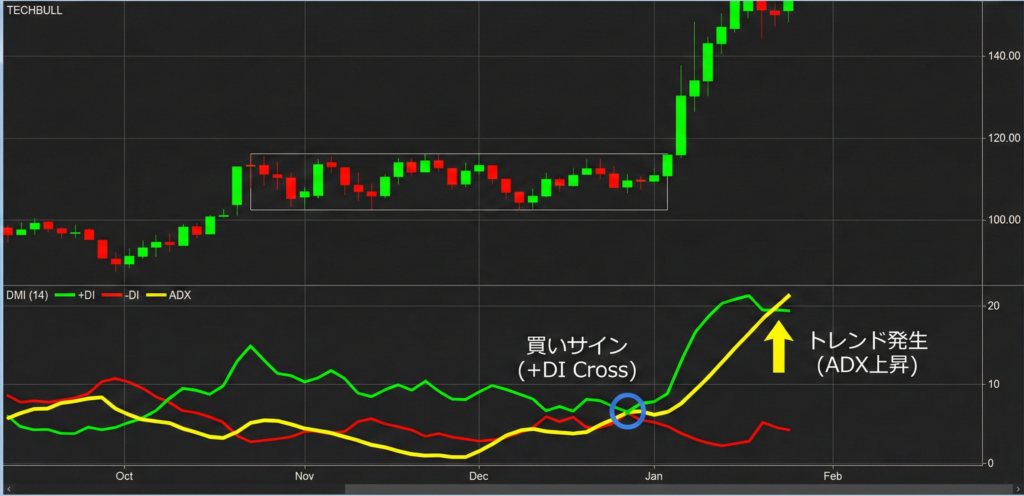Click the 140.00 price axis label
Screen dimensions: 1024x496
point(1000,56)
